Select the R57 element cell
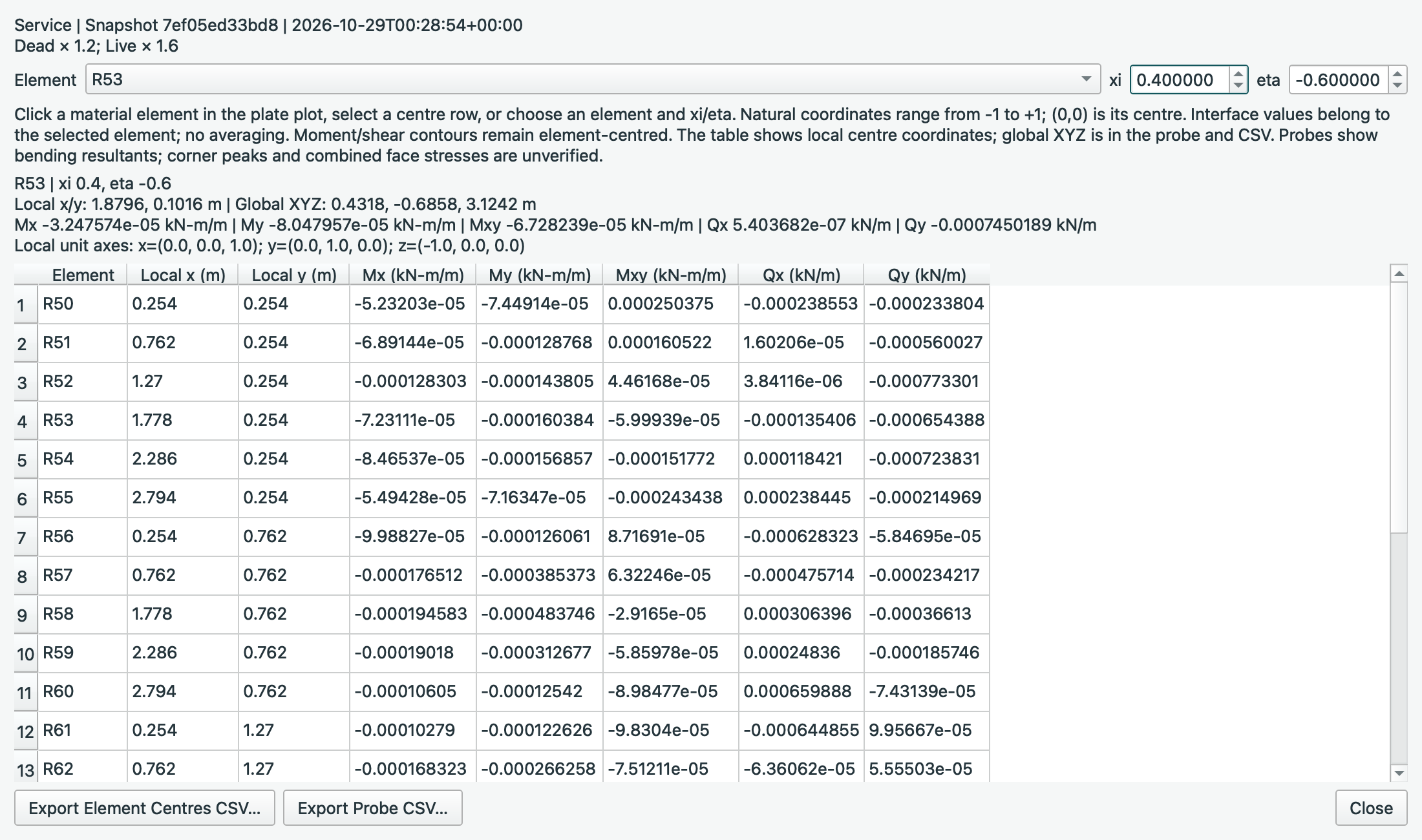1422x840 pixels. 82,575
